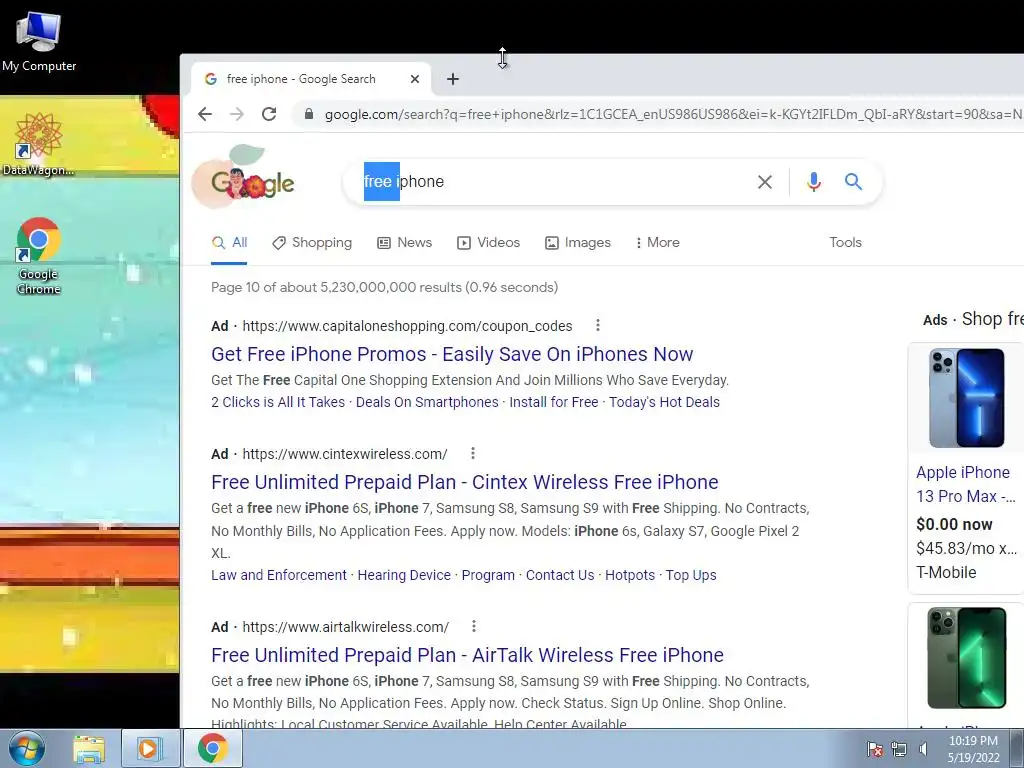Open the volume tray icon
The width and height of the screenshot is (1024, 768).
[923, 749]
